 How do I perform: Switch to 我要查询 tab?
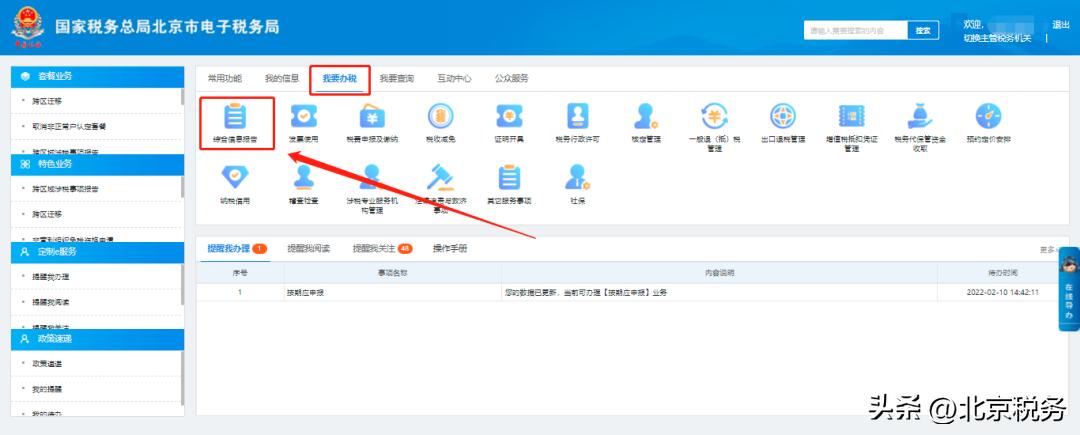point(397,78)
